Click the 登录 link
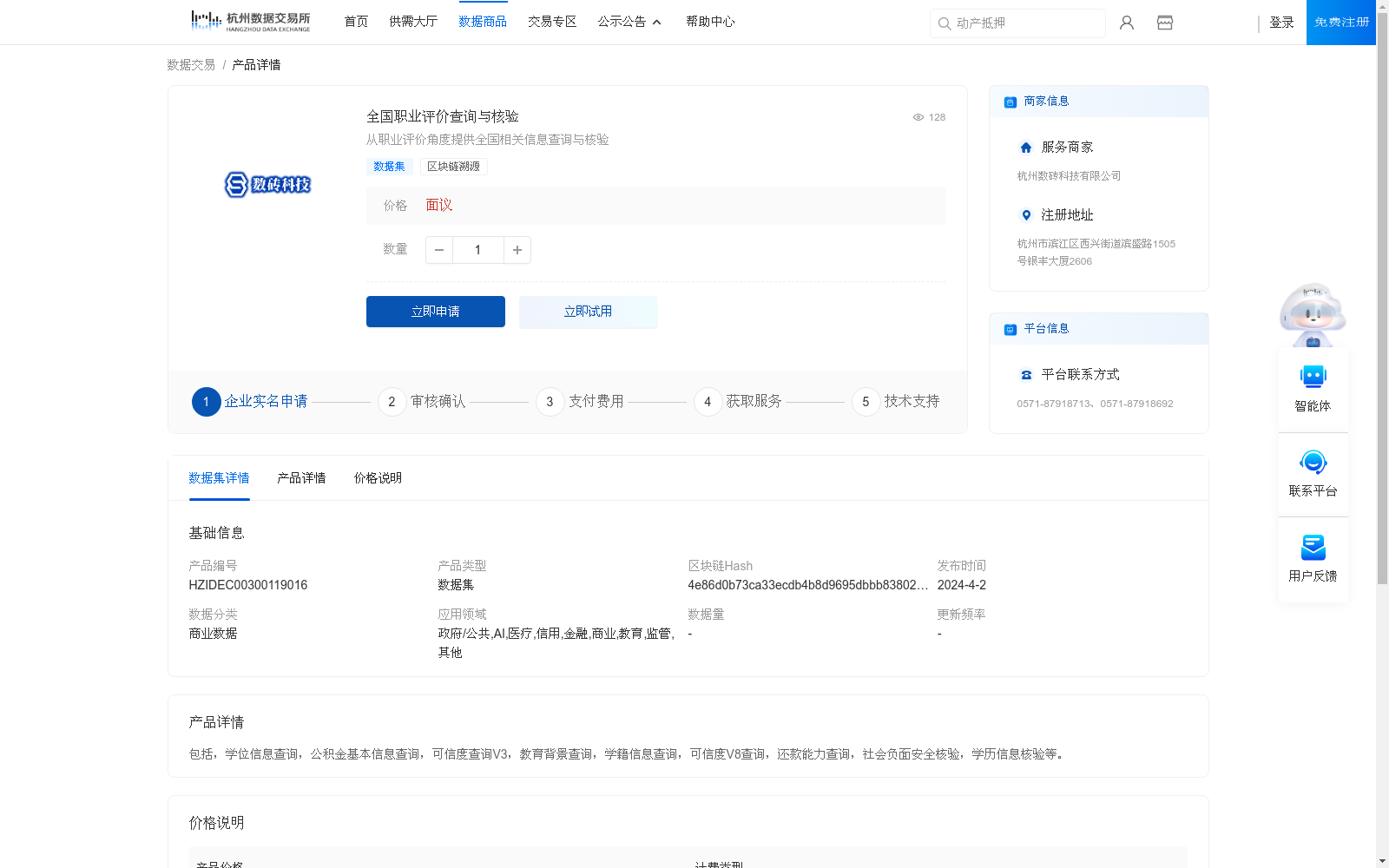 coord(1281,23)
